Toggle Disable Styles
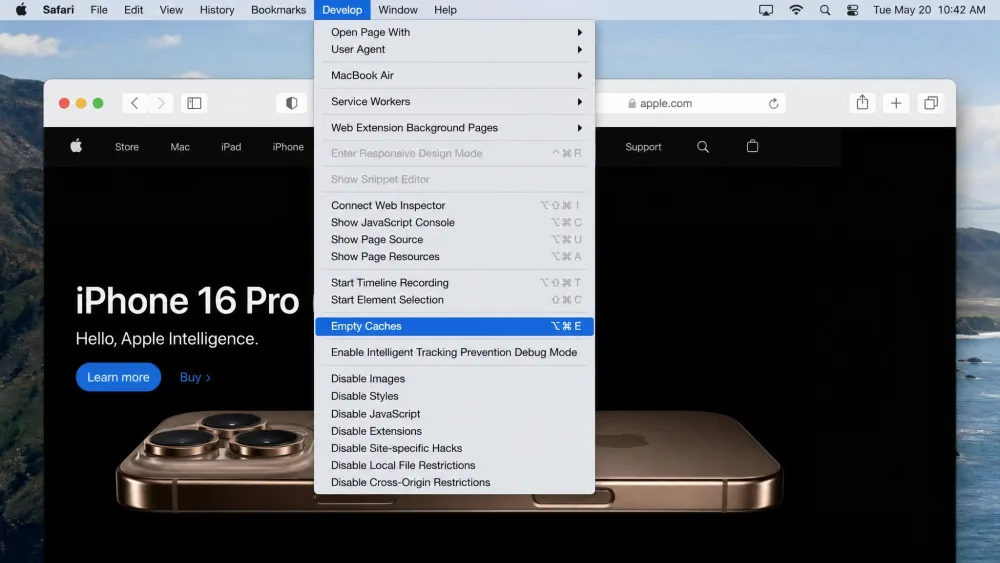This screenshot has width=1000, height=563. [455, 396]
